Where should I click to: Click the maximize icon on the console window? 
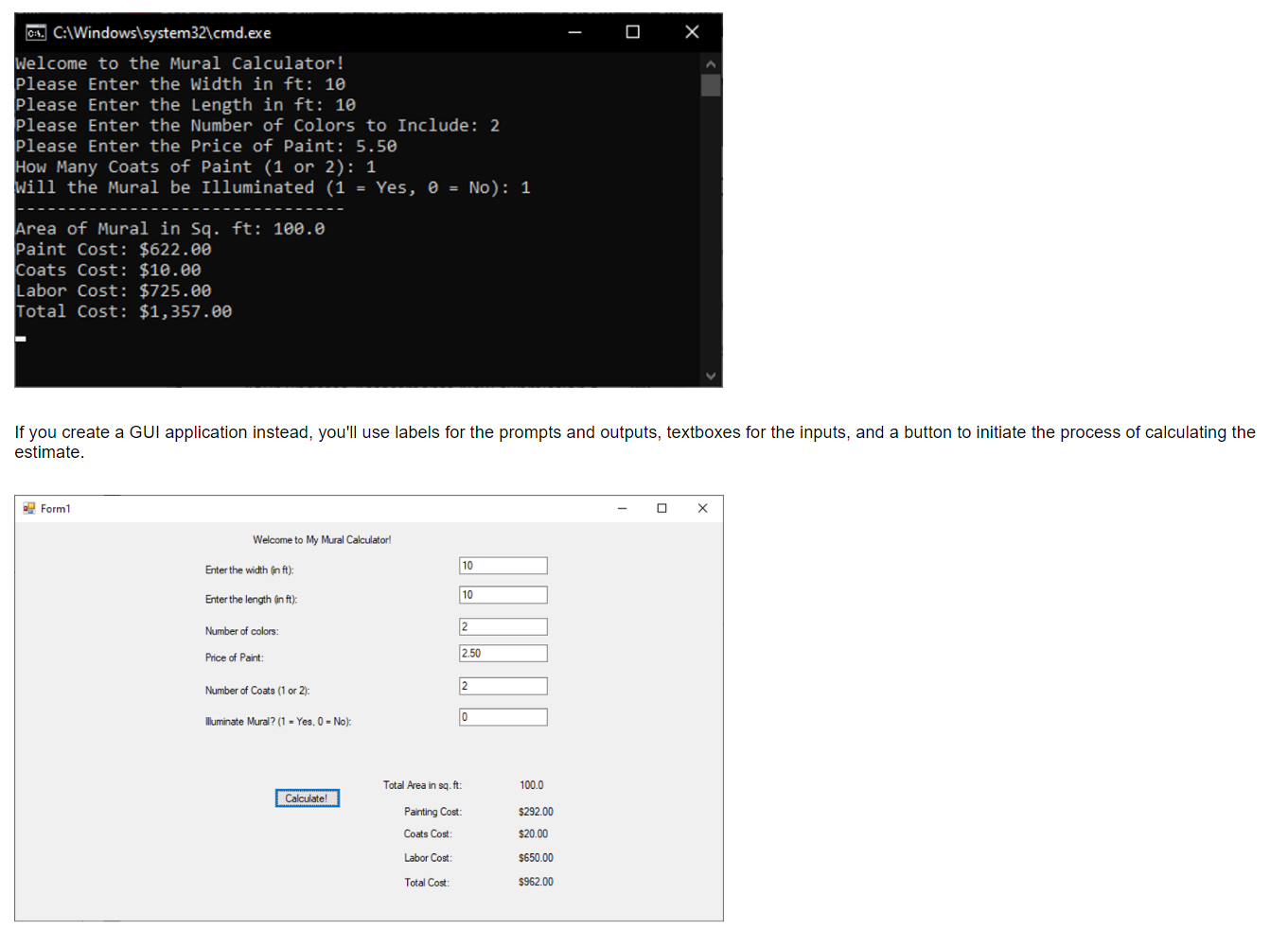point(632,31)
